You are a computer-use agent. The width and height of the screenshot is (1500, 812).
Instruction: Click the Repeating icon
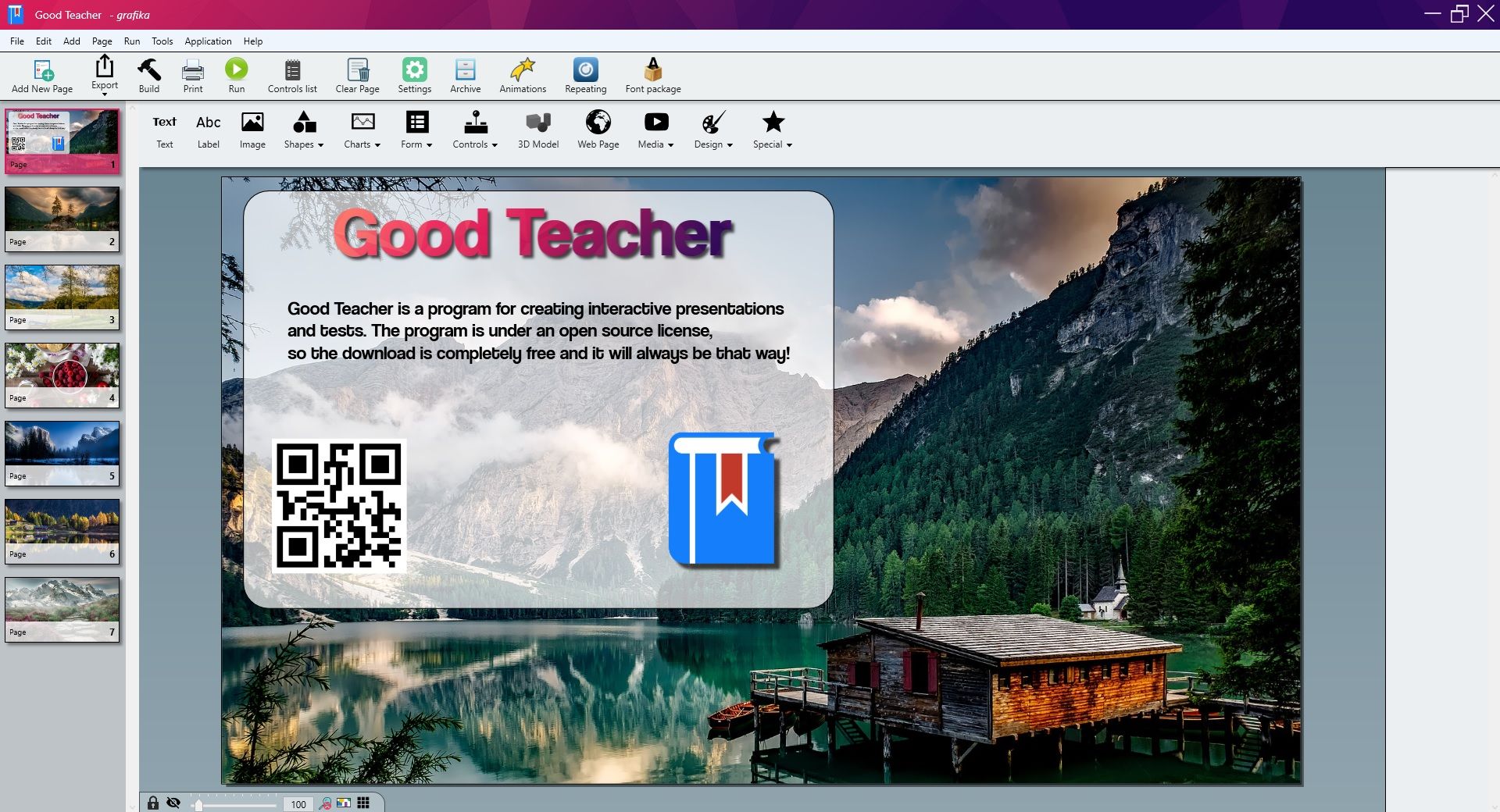click(585, 76)
